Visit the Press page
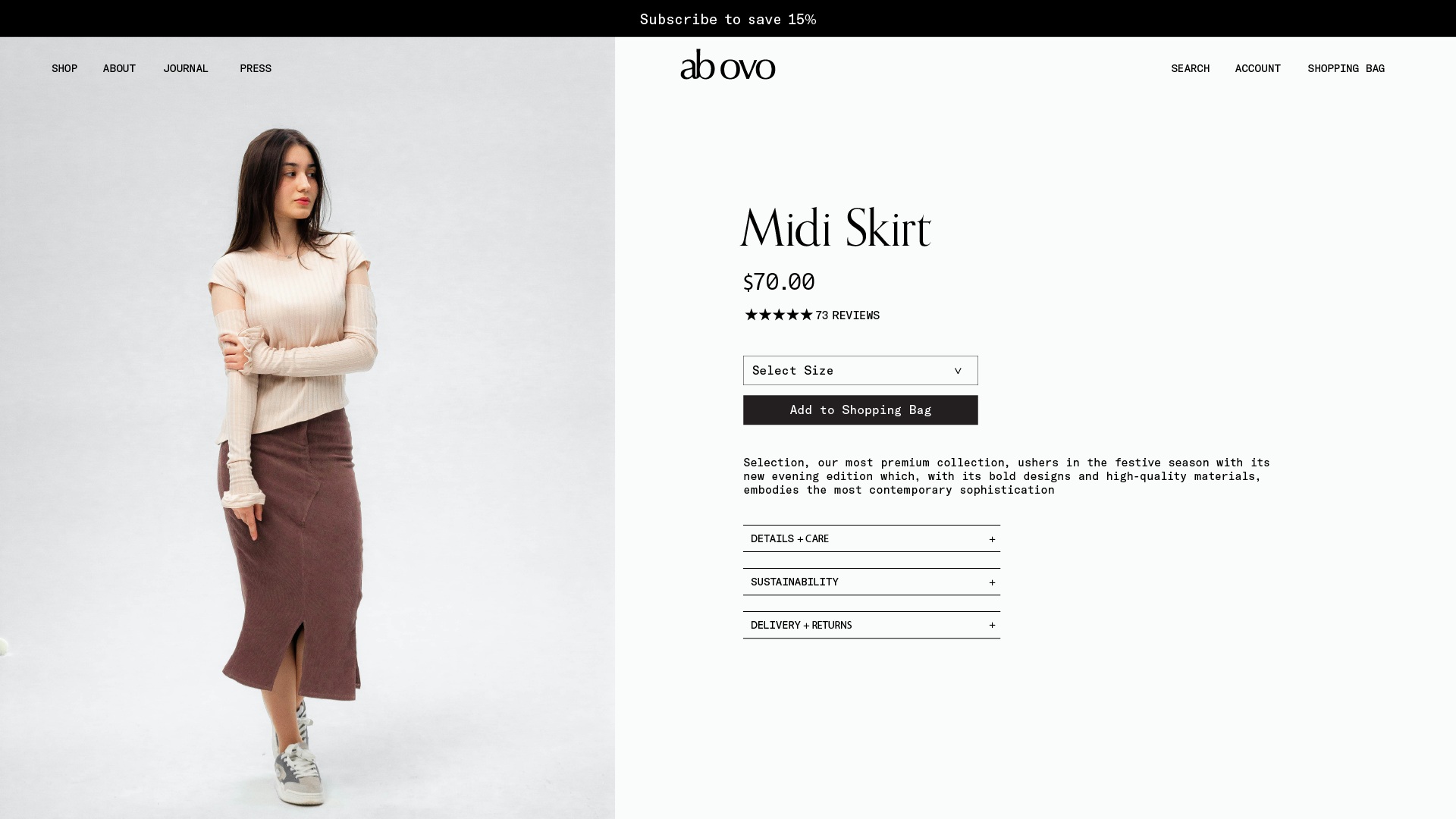Screen dimensions: 1456x819 point(256,68)
